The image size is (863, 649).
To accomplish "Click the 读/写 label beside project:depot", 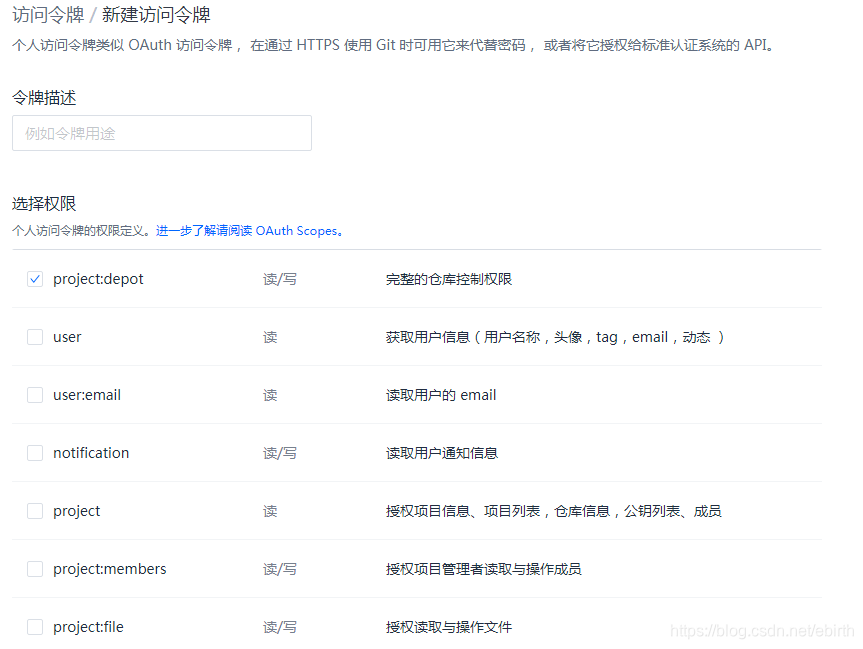I will (279, 278).
